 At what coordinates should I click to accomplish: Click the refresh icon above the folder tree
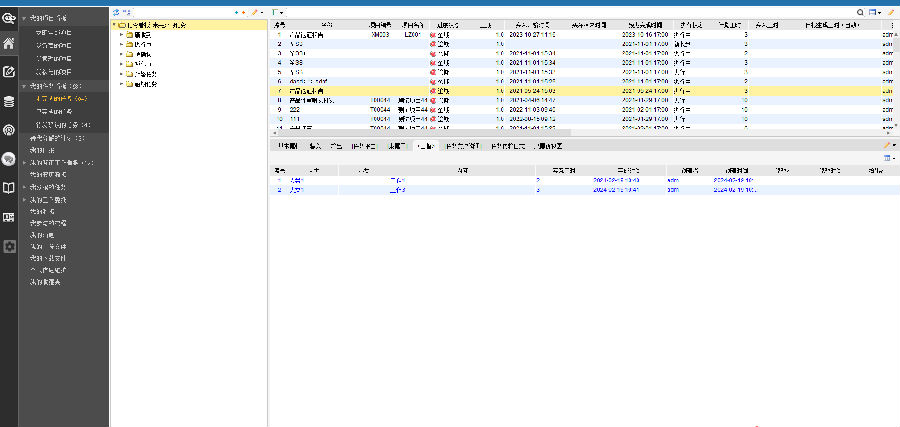115,12
